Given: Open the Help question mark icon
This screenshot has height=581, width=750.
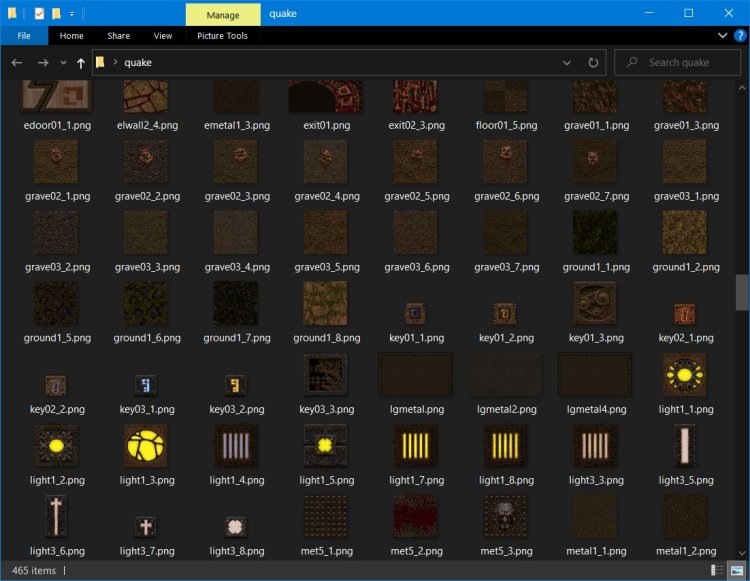Looking at the screenshot, I should [739, 36].
